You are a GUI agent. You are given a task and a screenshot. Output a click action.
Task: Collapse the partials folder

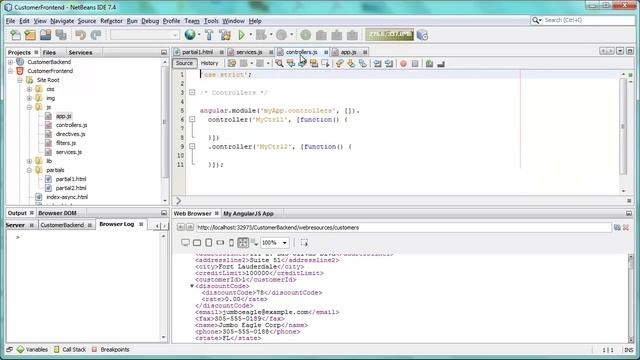29,170
